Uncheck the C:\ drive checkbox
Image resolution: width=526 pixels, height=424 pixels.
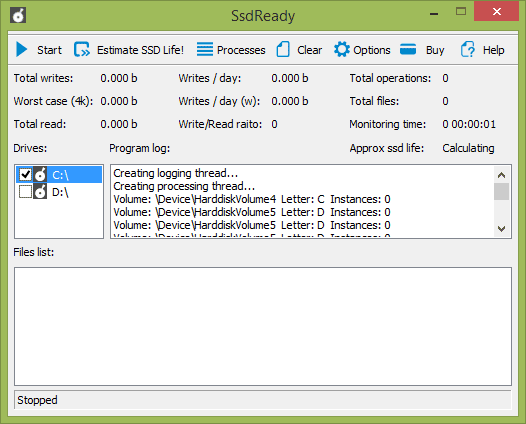25,174
